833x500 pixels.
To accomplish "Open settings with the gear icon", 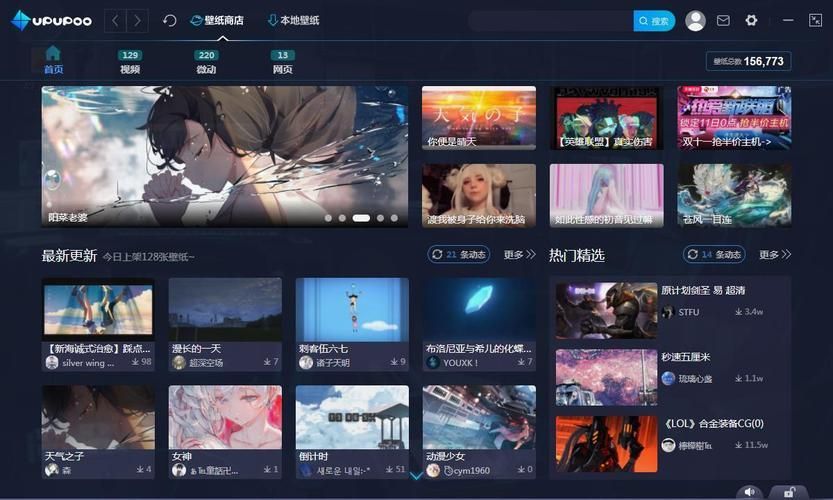I will click(x=751, y=20).
